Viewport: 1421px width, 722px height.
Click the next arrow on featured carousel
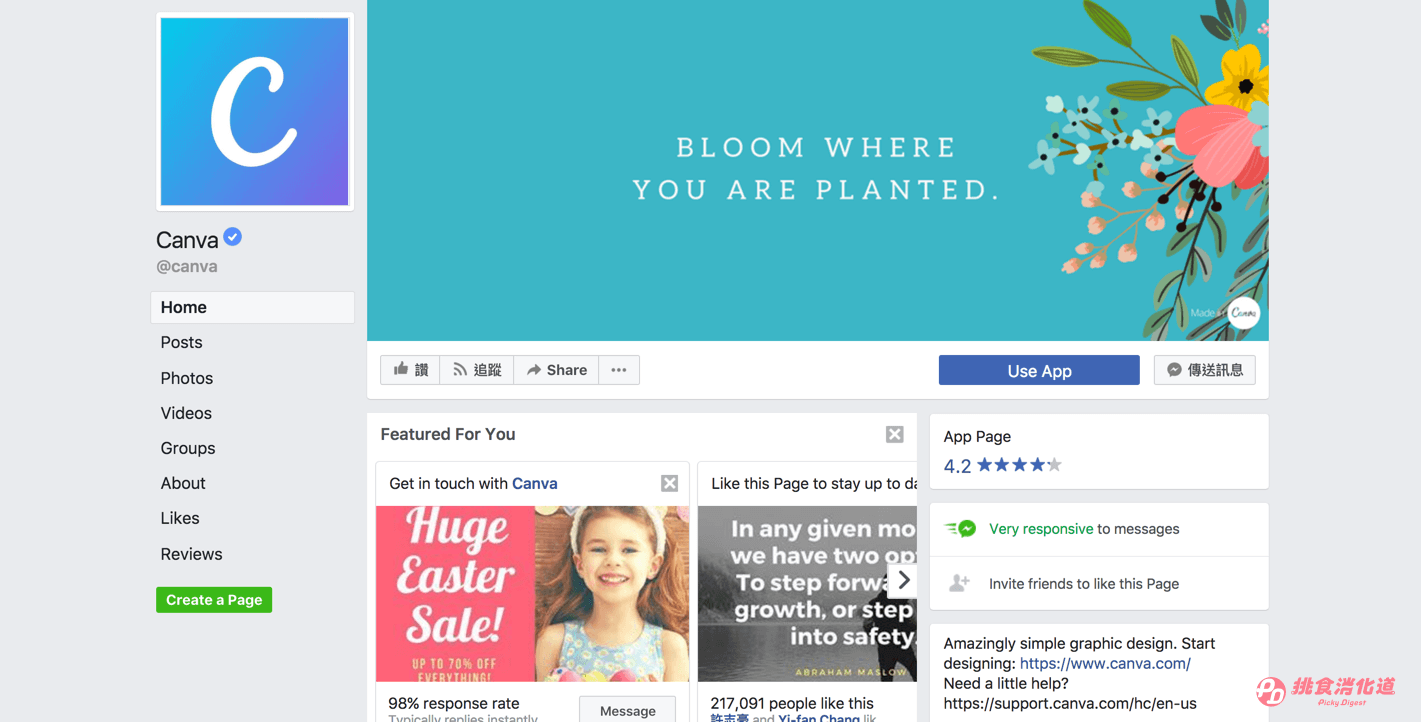pos(903,580)
